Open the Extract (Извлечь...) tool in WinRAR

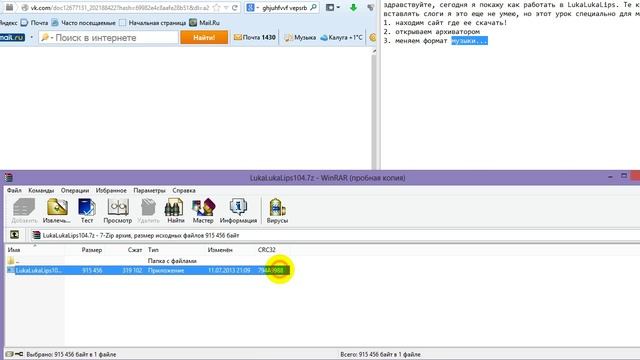[x=57, y=211]
